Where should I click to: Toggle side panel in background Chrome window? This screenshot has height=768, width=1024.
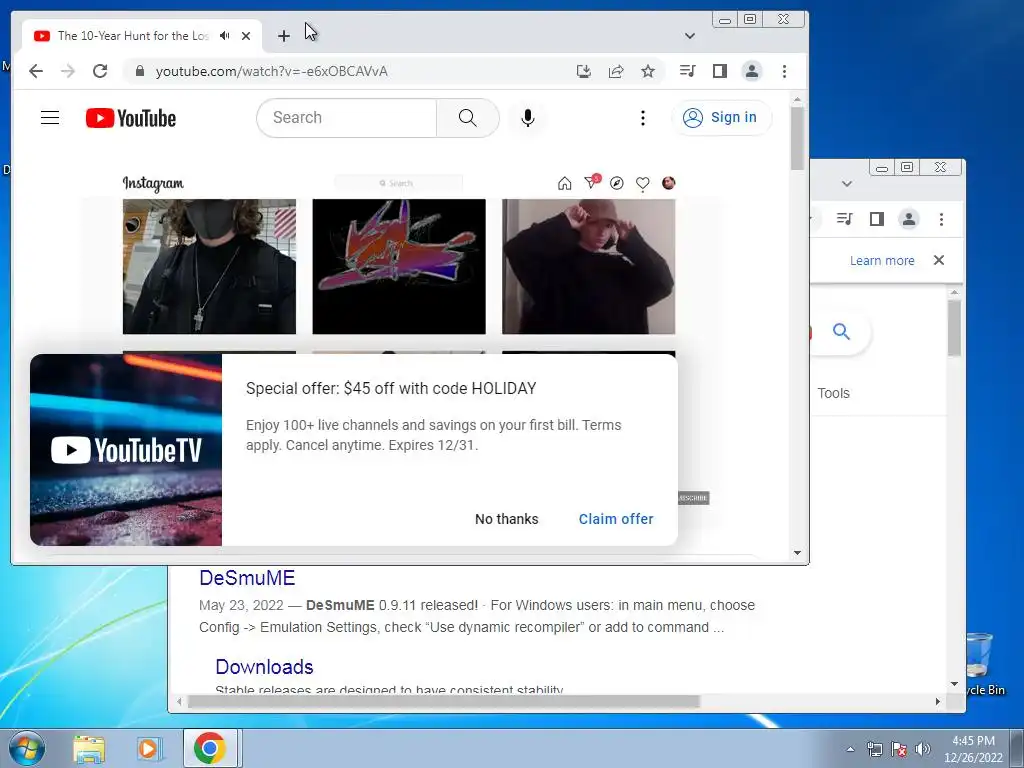coord(877,219)
